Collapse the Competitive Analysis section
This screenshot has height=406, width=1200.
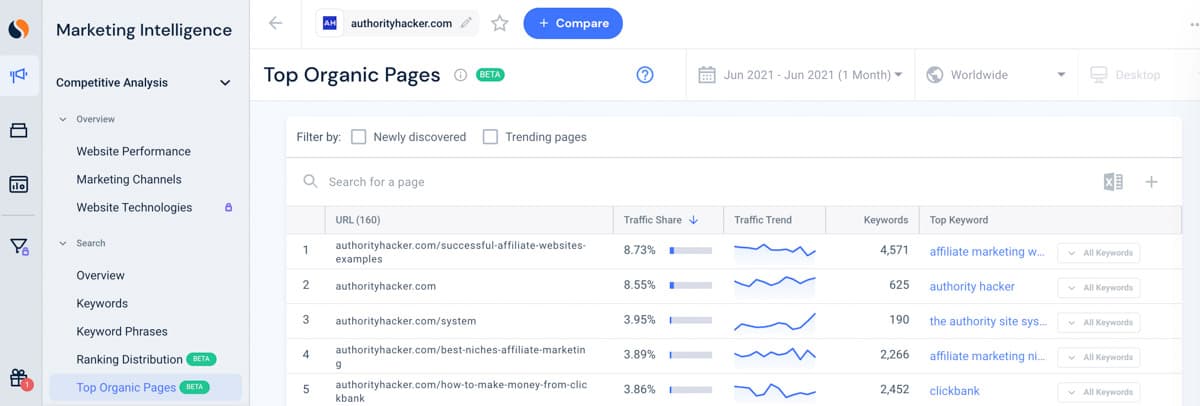[x=225, y=83]
